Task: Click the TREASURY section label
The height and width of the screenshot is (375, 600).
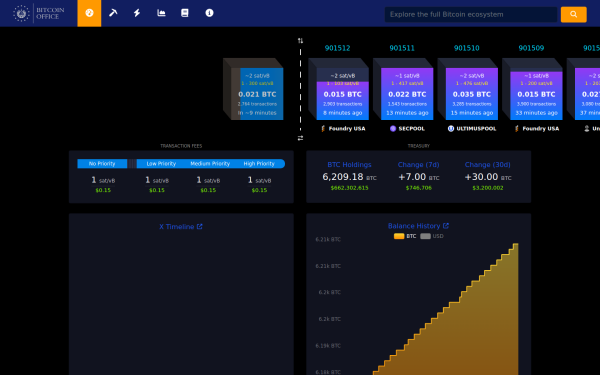Action: click(x=419, y=146)
